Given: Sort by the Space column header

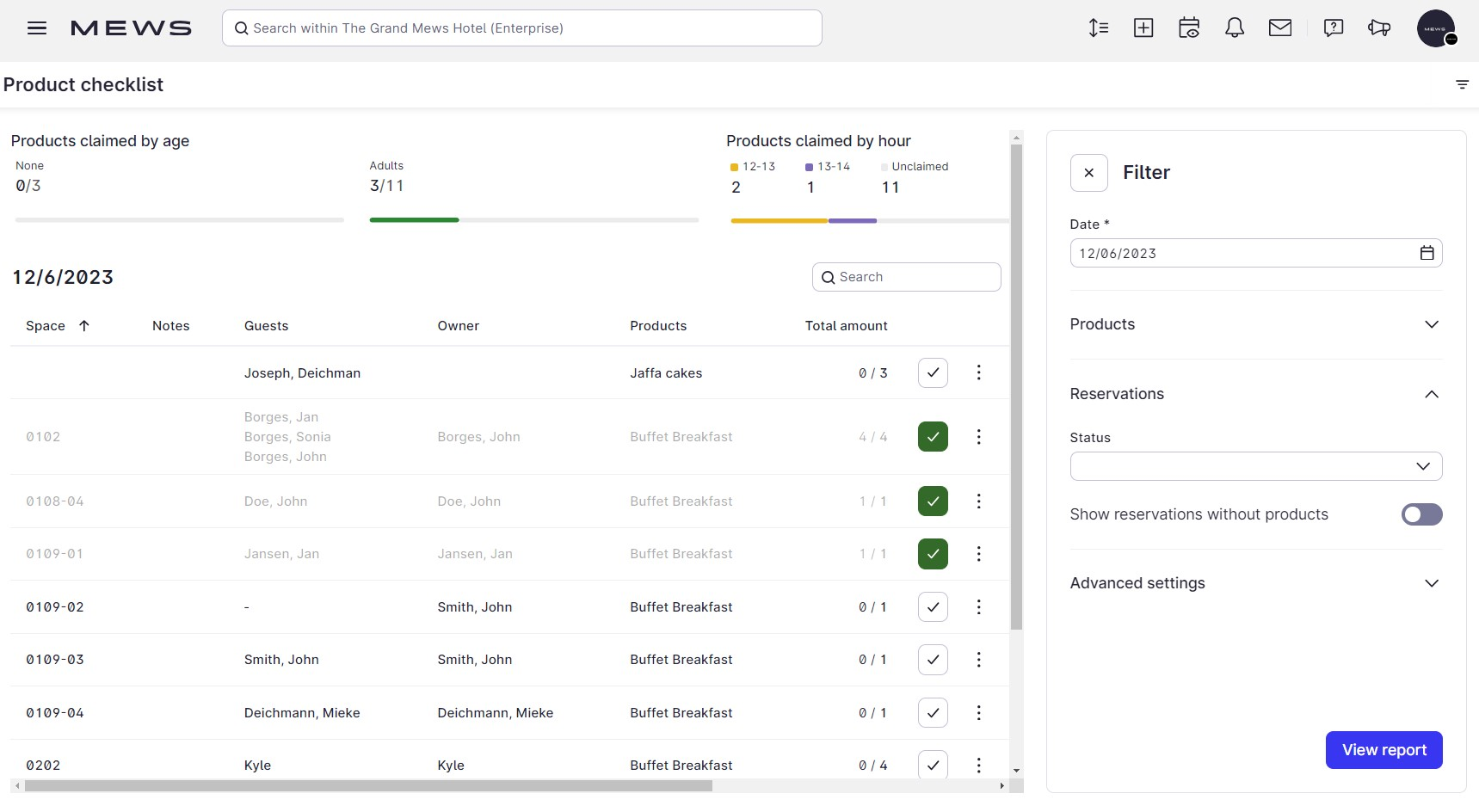Looking at the screenshot, I should [46, 326].
